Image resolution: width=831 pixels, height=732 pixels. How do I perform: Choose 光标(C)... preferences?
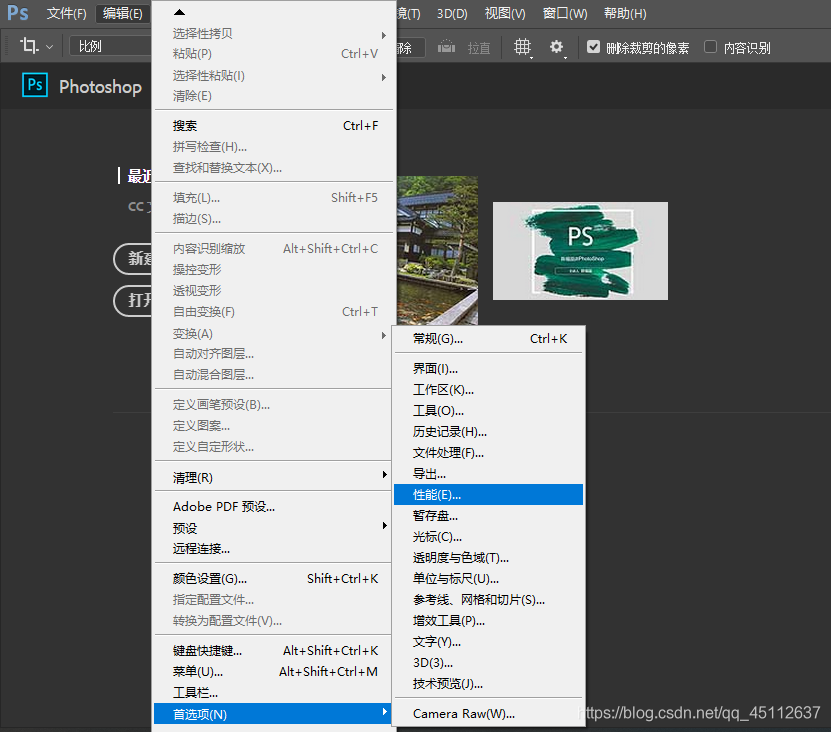click(489, 536)
